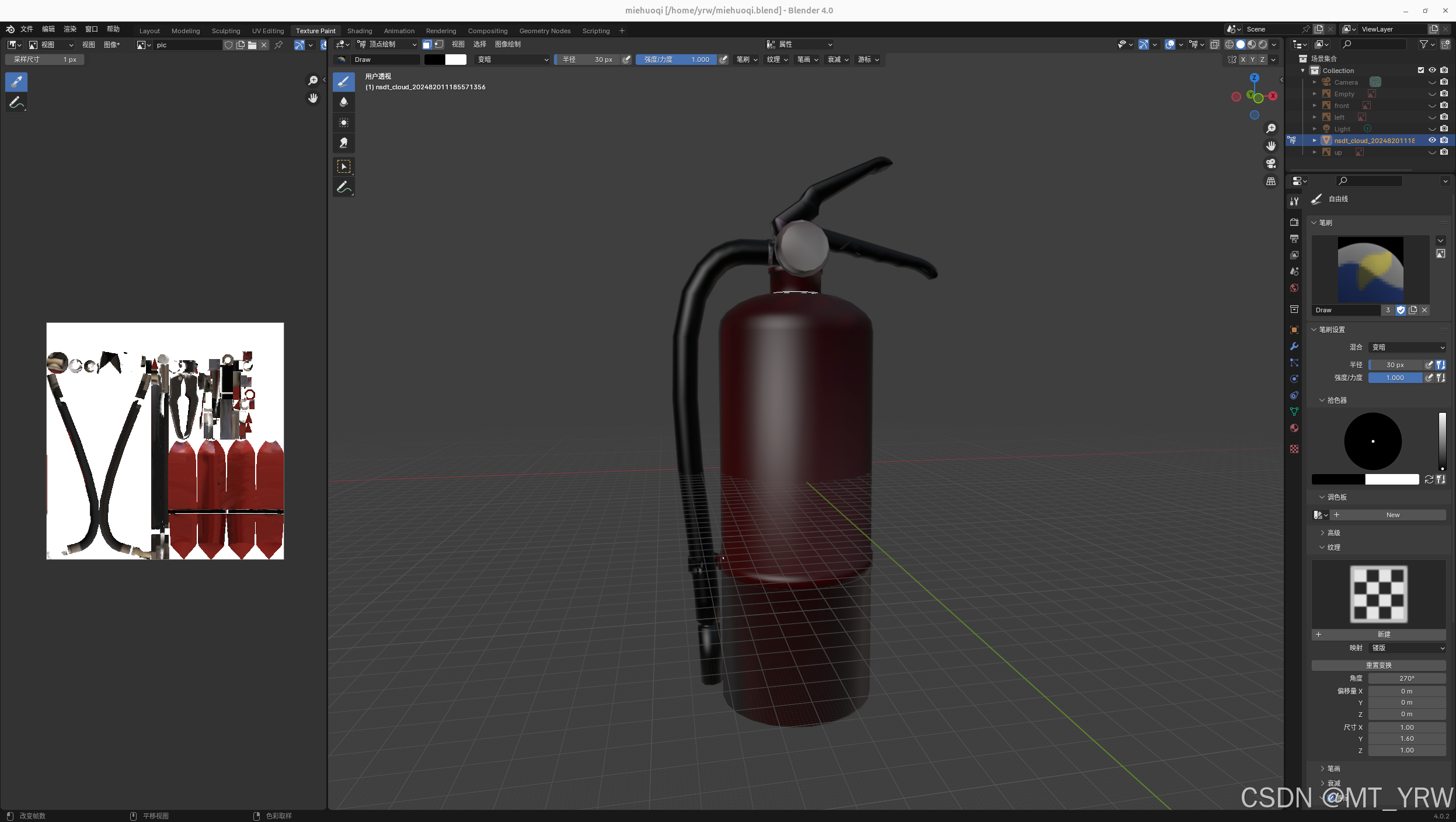The width and height of the screenshot is (1456, 822).
Task: Switch perspective/orthographic grid icon
Action: pos(1271,182)
